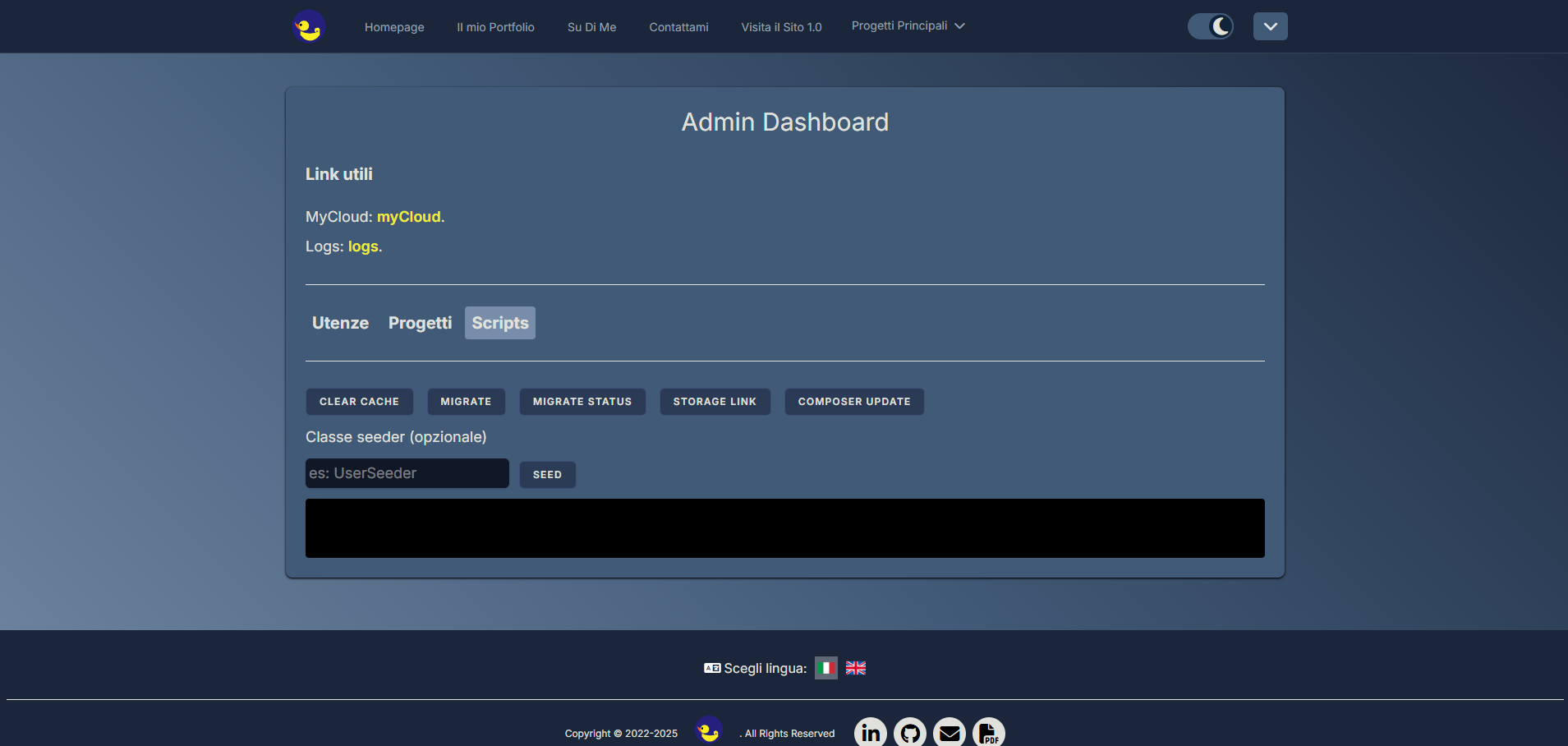Visit Visita il Sito 1.0 link
The height and width of the screenshot is (746, 1568).
click(781, 27)
